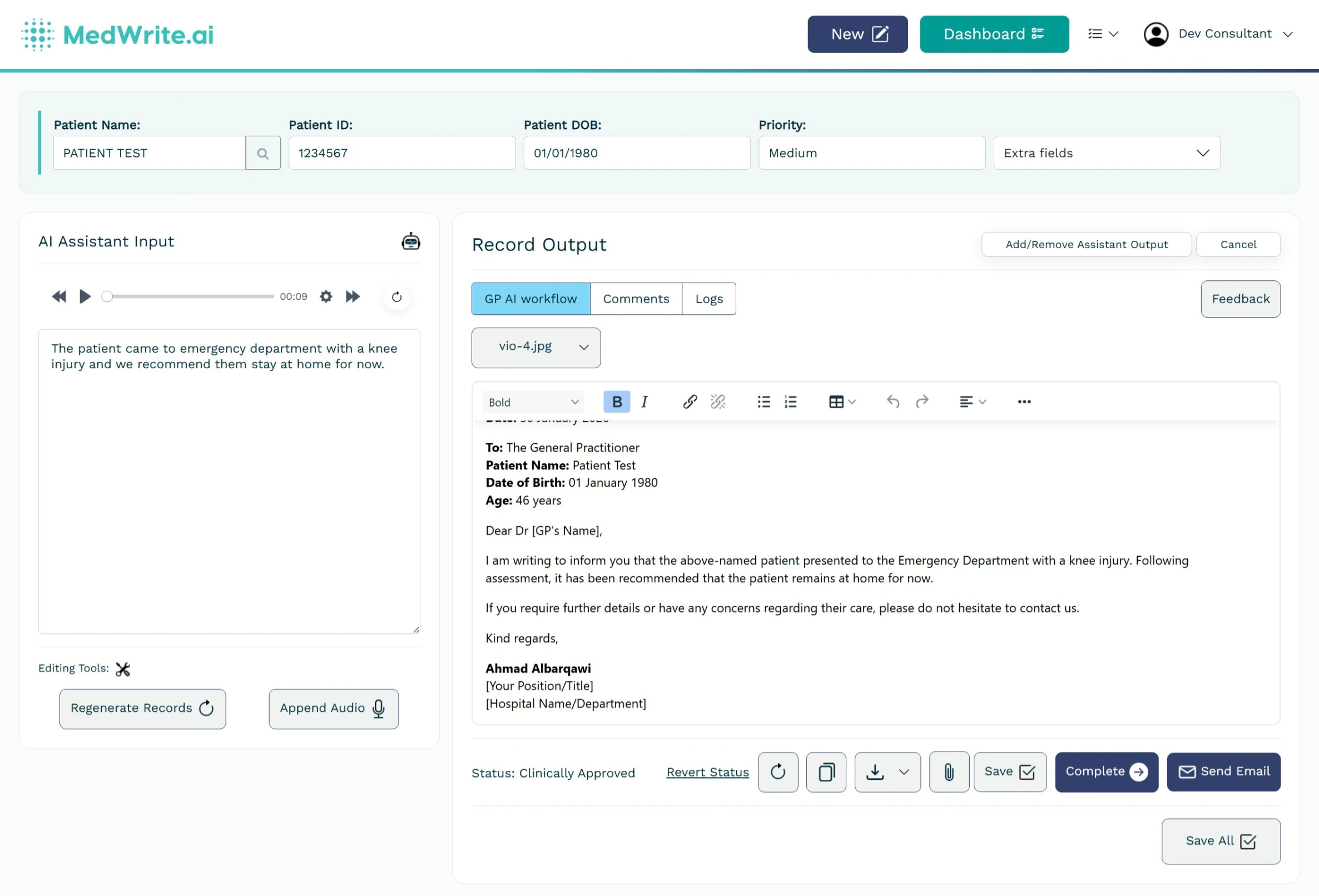The width and height of the screenshot is (1319, 896).
Task: Click the Regenerate Records button
Action: (142, 708)
